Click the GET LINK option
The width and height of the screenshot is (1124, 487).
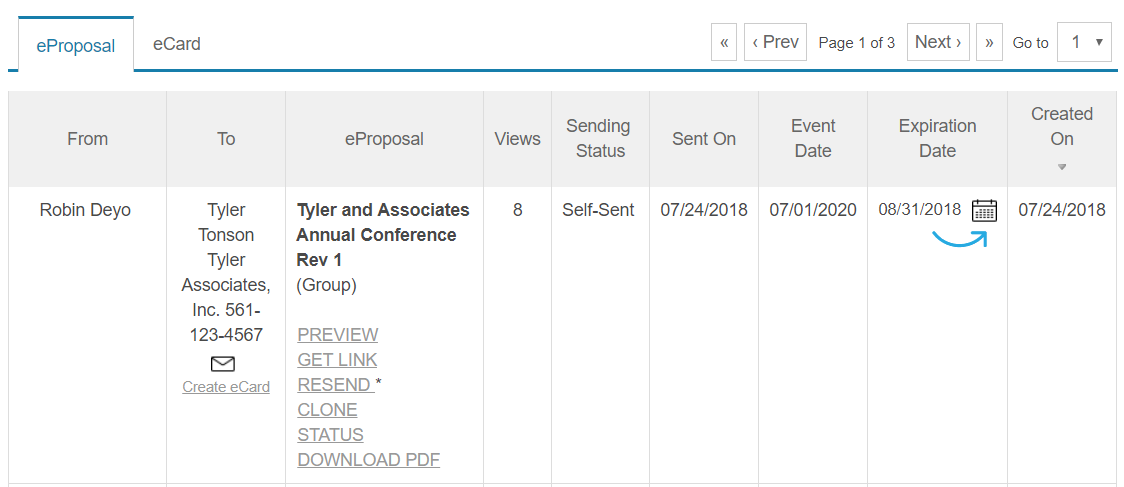[x=337, y=360]
